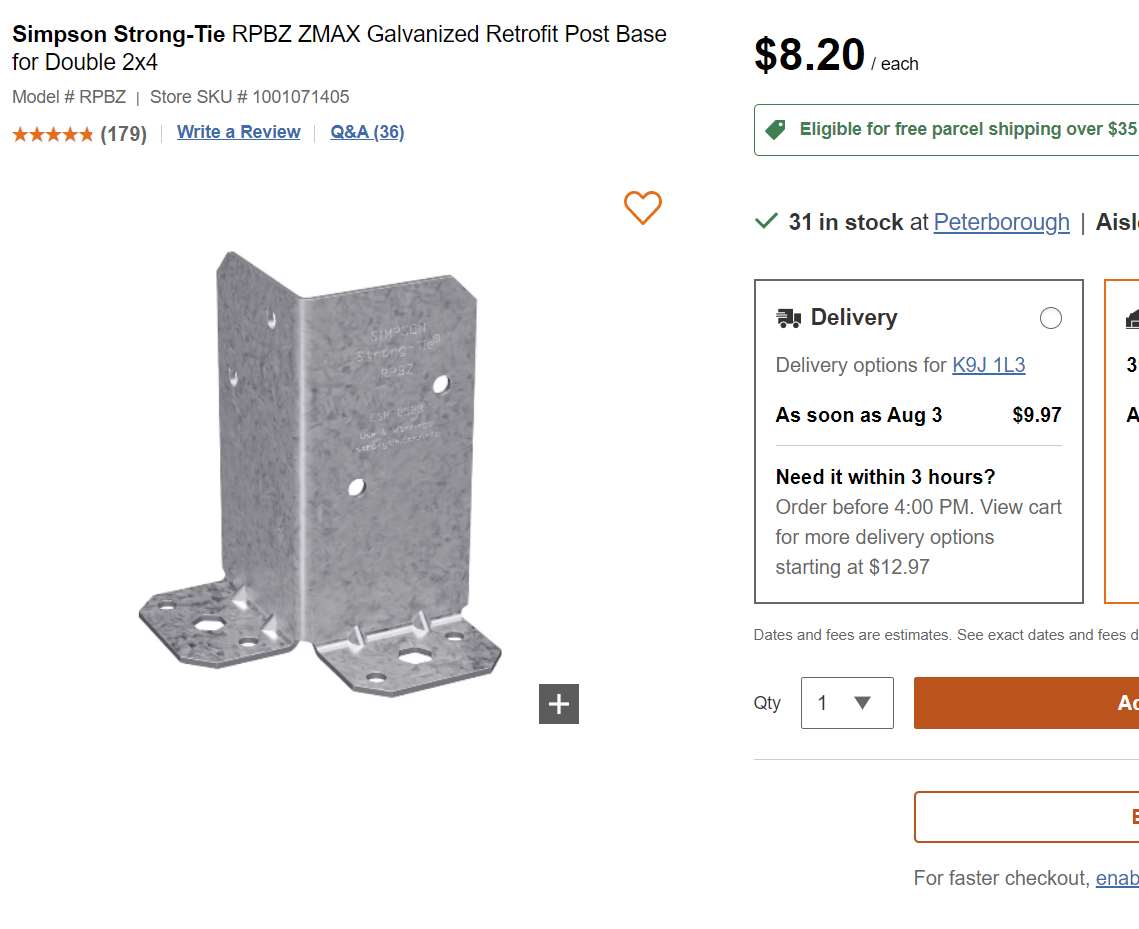This screenshot has width=1139, height=929.
Task: Click the free parcel shipping banner
Action: click(x=960, y=130)
